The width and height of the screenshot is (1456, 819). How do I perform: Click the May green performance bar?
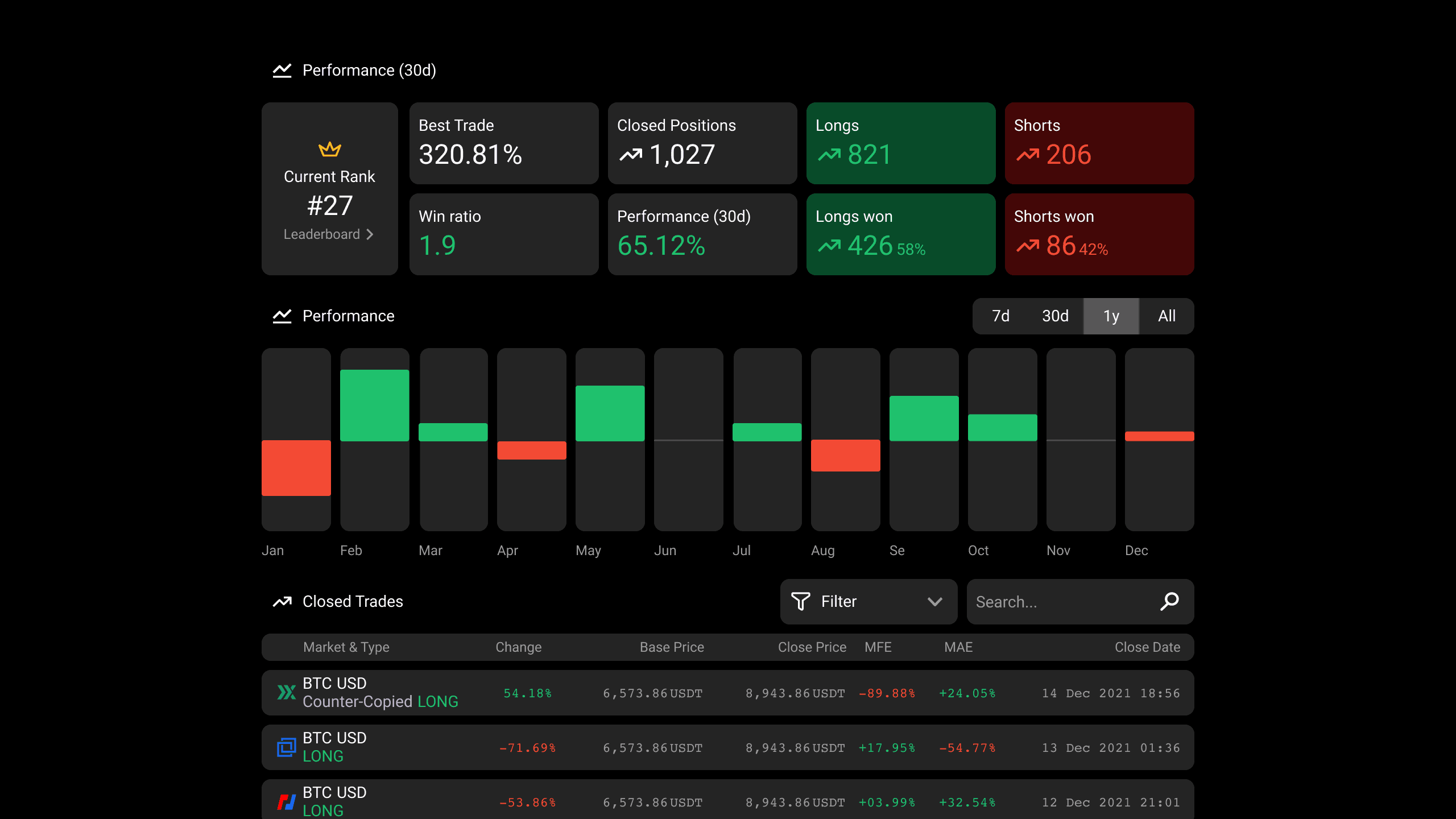coord(610,413)
